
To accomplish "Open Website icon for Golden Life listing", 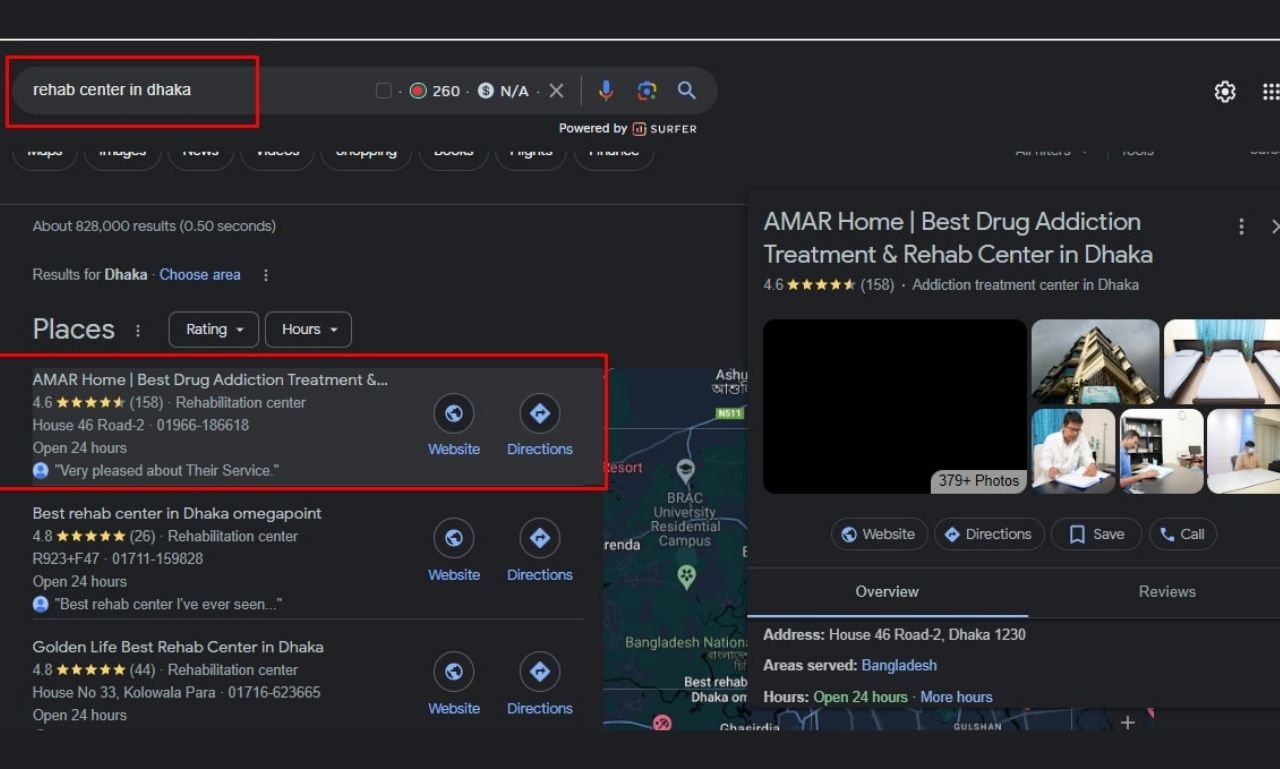I will point(454,672).
